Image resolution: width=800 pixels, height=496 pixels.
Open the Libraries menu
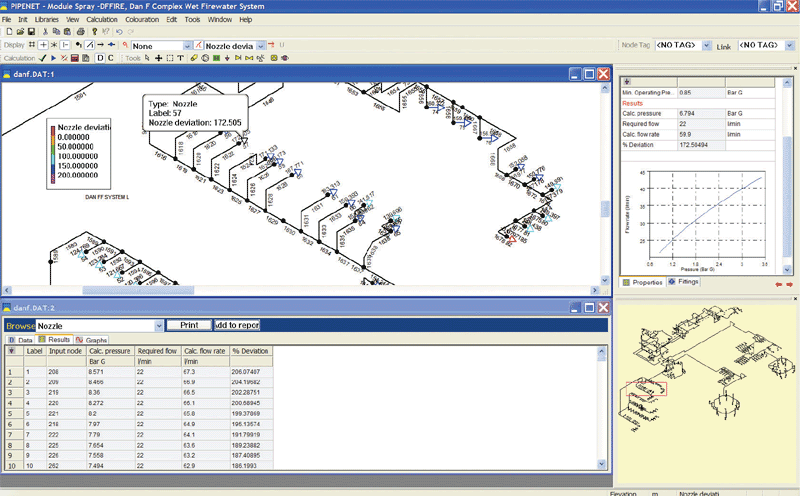(x=46, y=19)
